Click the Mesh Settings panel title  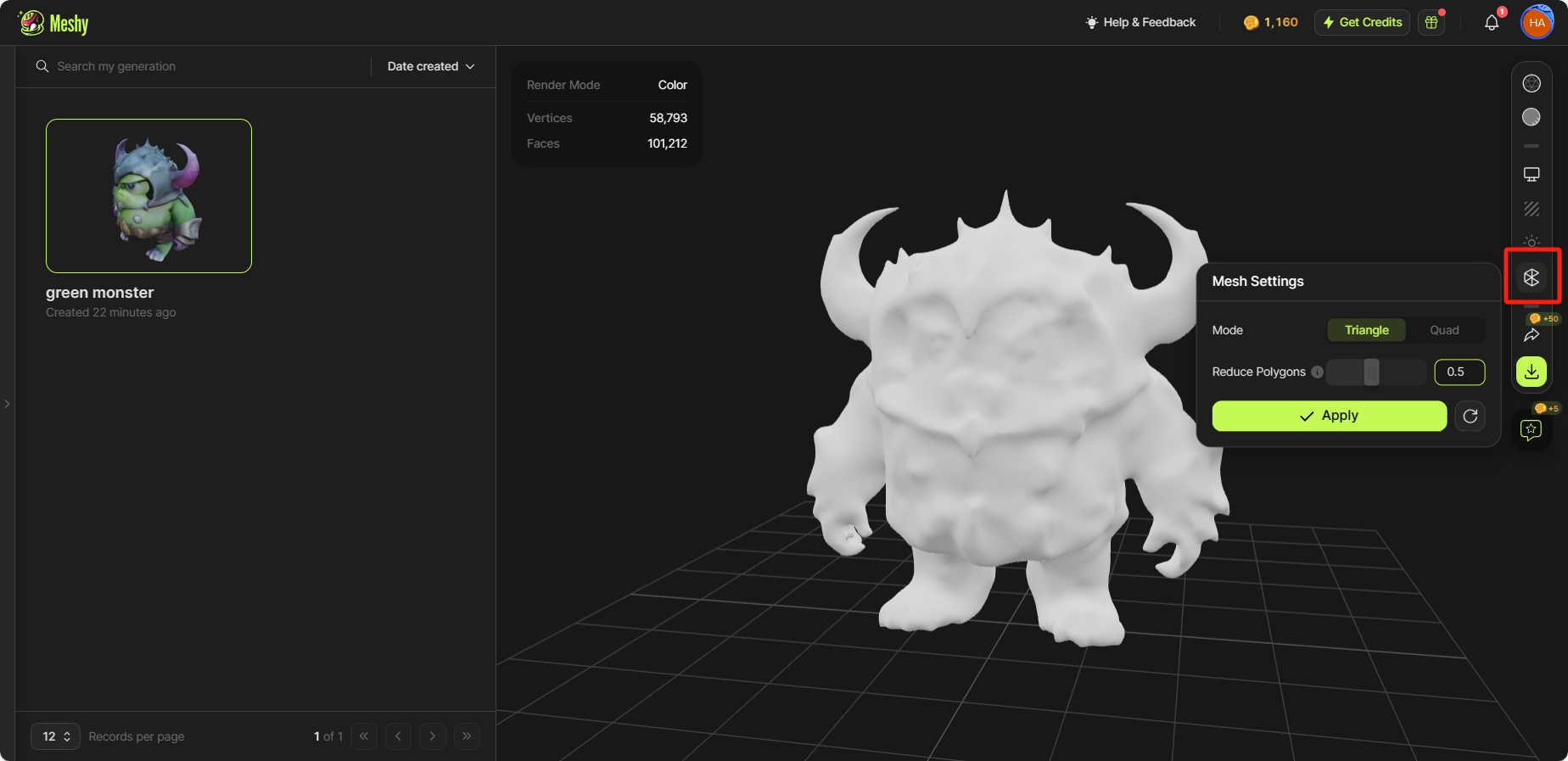coord(1257,281)
